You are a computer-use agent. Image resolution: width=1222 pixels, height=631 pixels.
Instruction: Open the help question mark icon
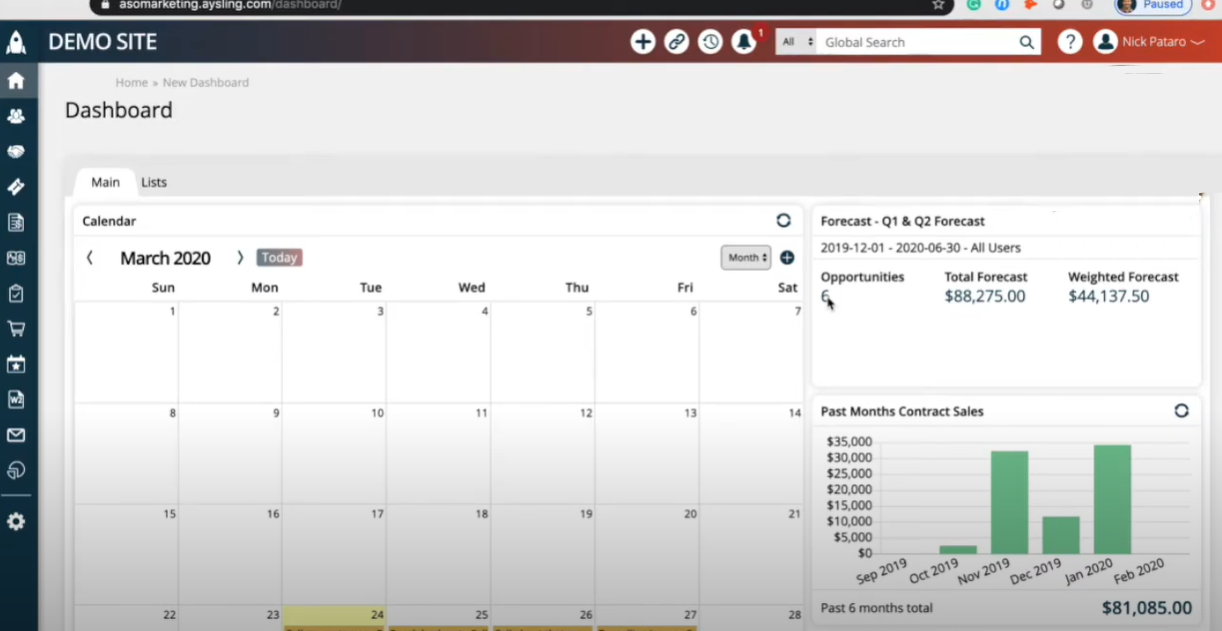coord(1070,42)
